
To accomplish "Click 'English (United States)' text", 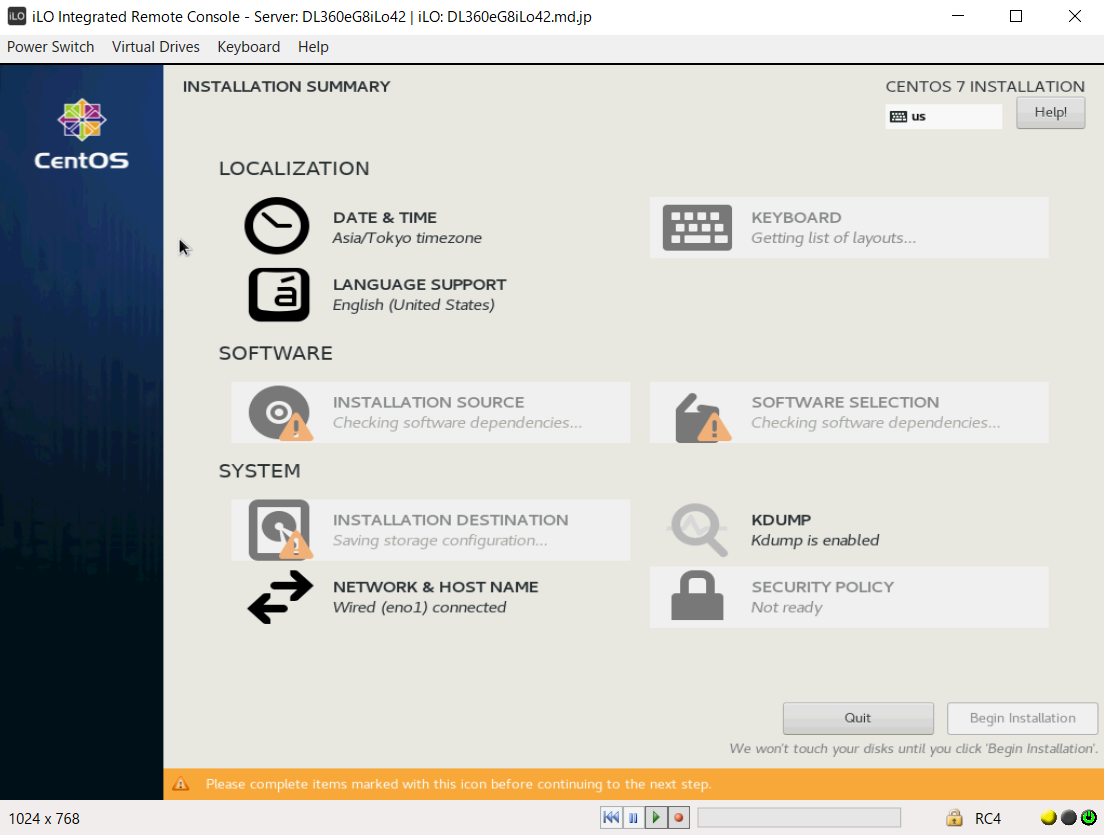I will click(414, 305).
